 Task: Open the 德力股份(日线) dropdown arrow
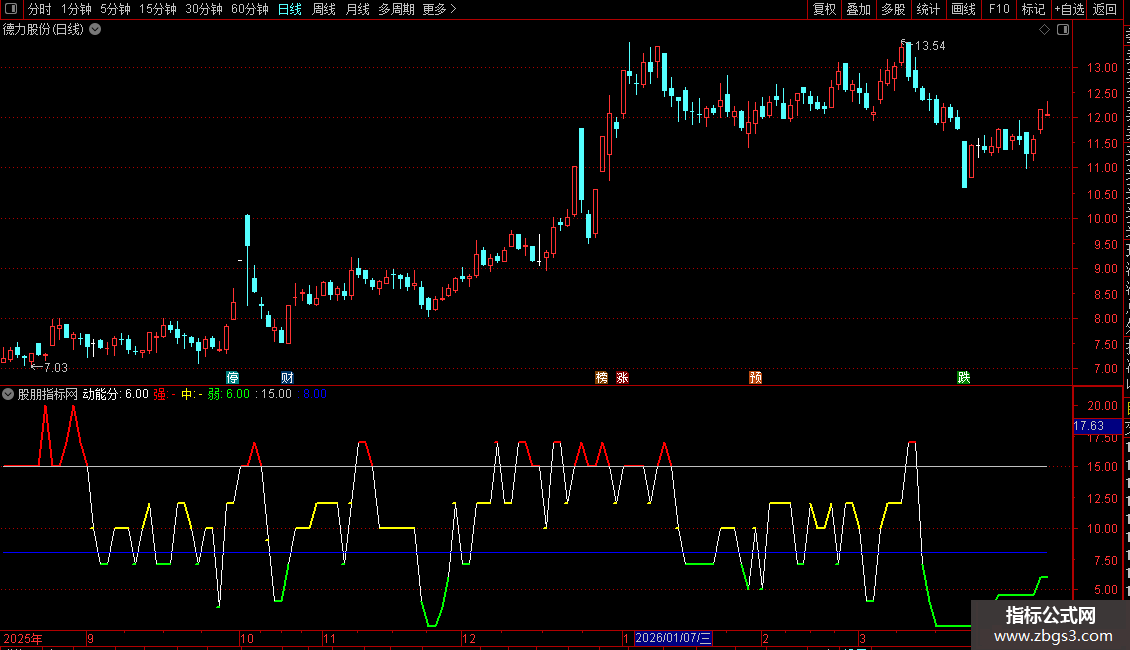click(x=94, y=30)
